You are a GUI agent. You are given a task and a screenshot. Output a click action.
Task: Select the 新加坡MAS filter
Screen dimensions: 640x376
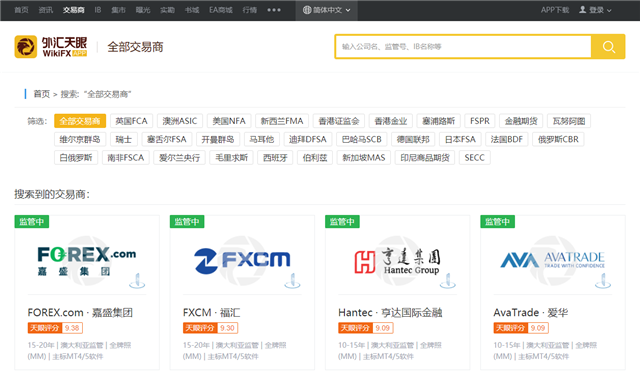364,158
